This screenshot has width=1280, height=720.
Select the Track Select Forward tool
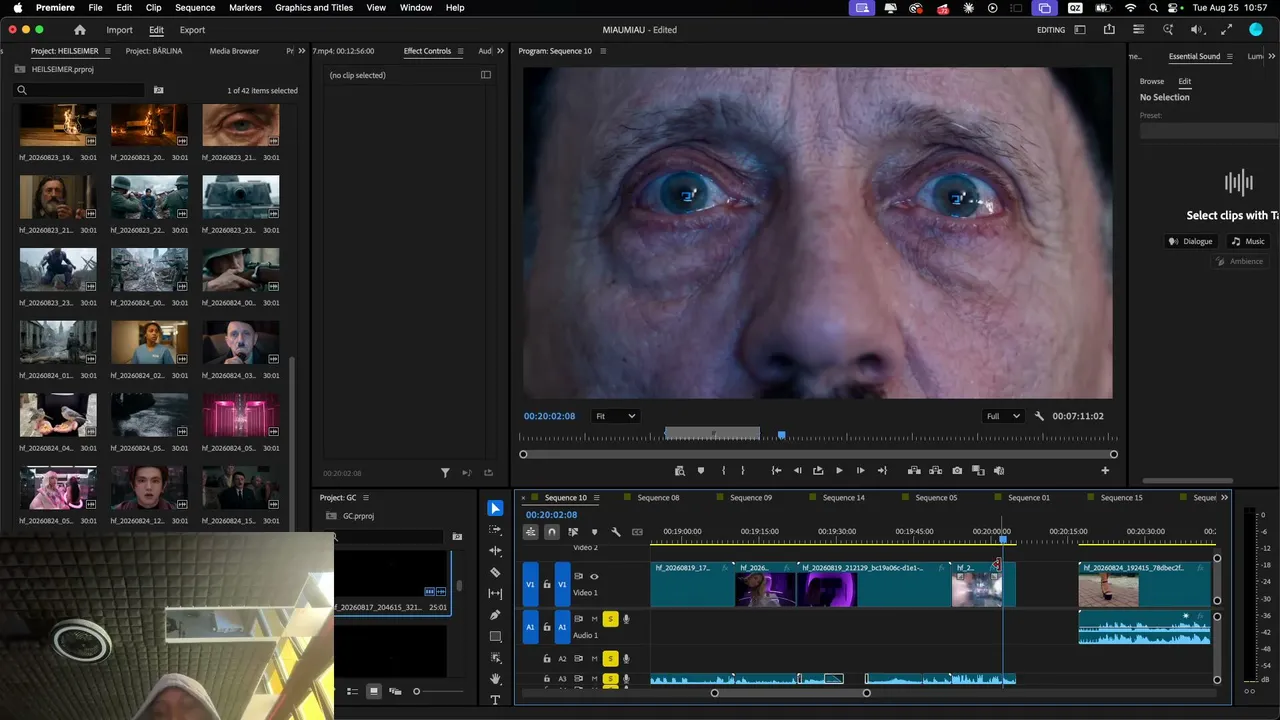tap(495, 530)
